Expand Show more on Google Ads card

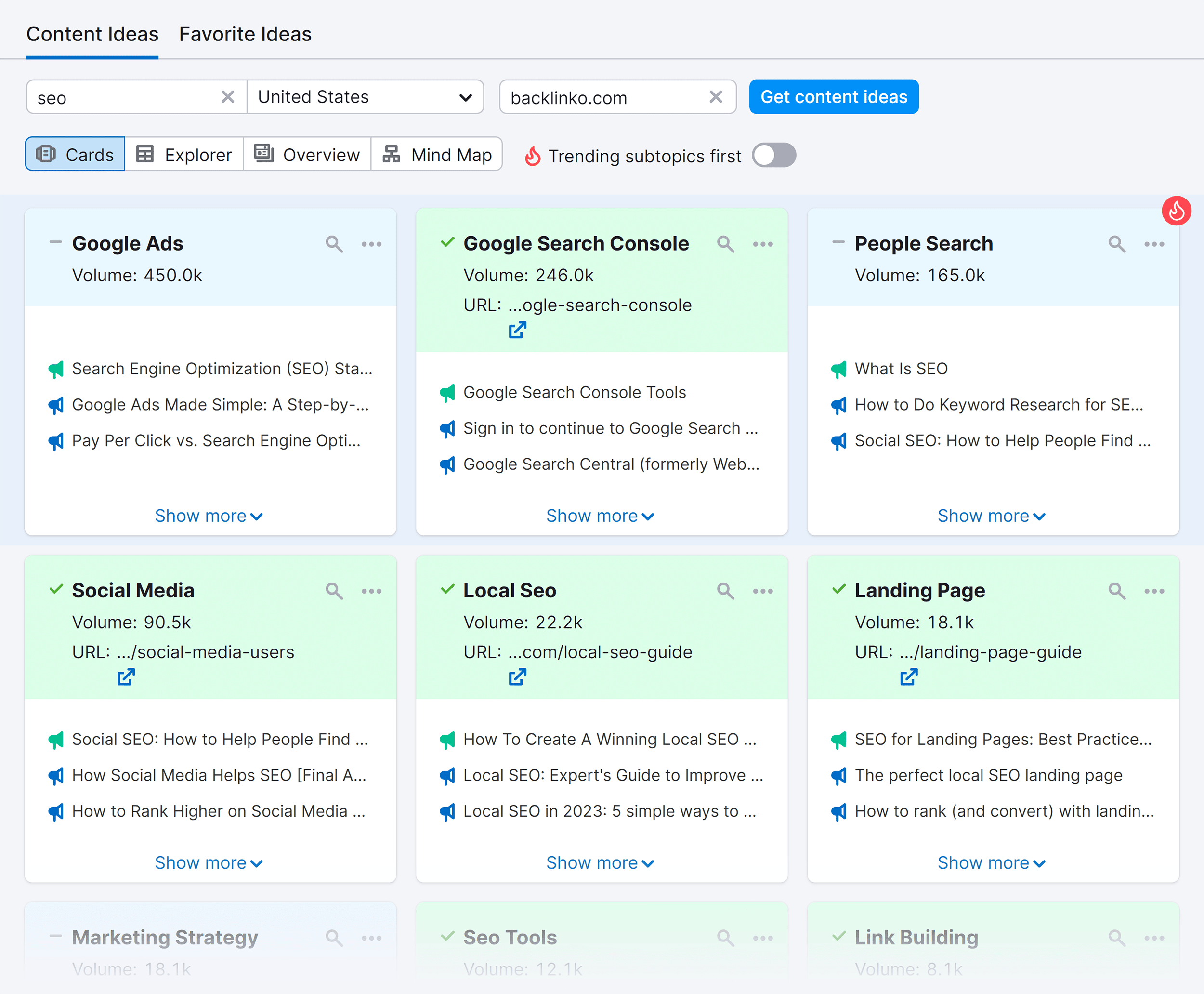pyautogui.click(x=208, y=515)
